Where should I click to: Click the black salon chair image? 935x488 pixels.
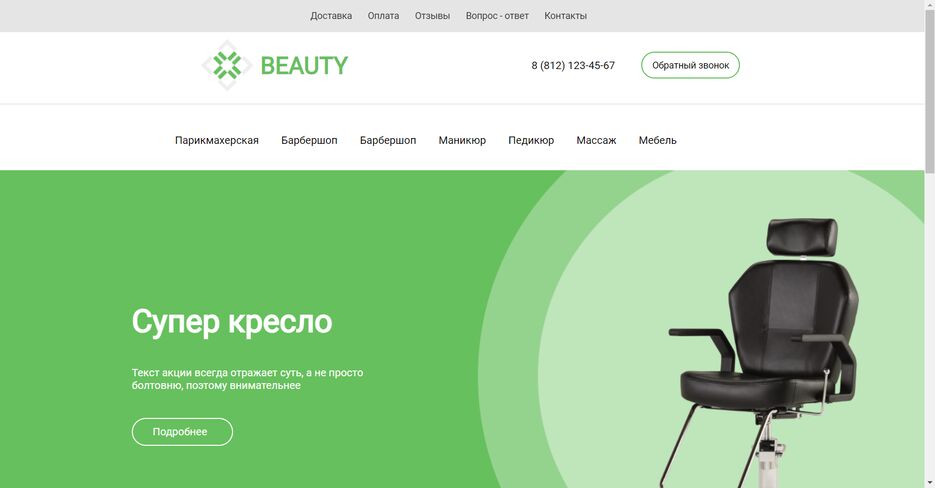pyautogui.click(x=764, y=353)
